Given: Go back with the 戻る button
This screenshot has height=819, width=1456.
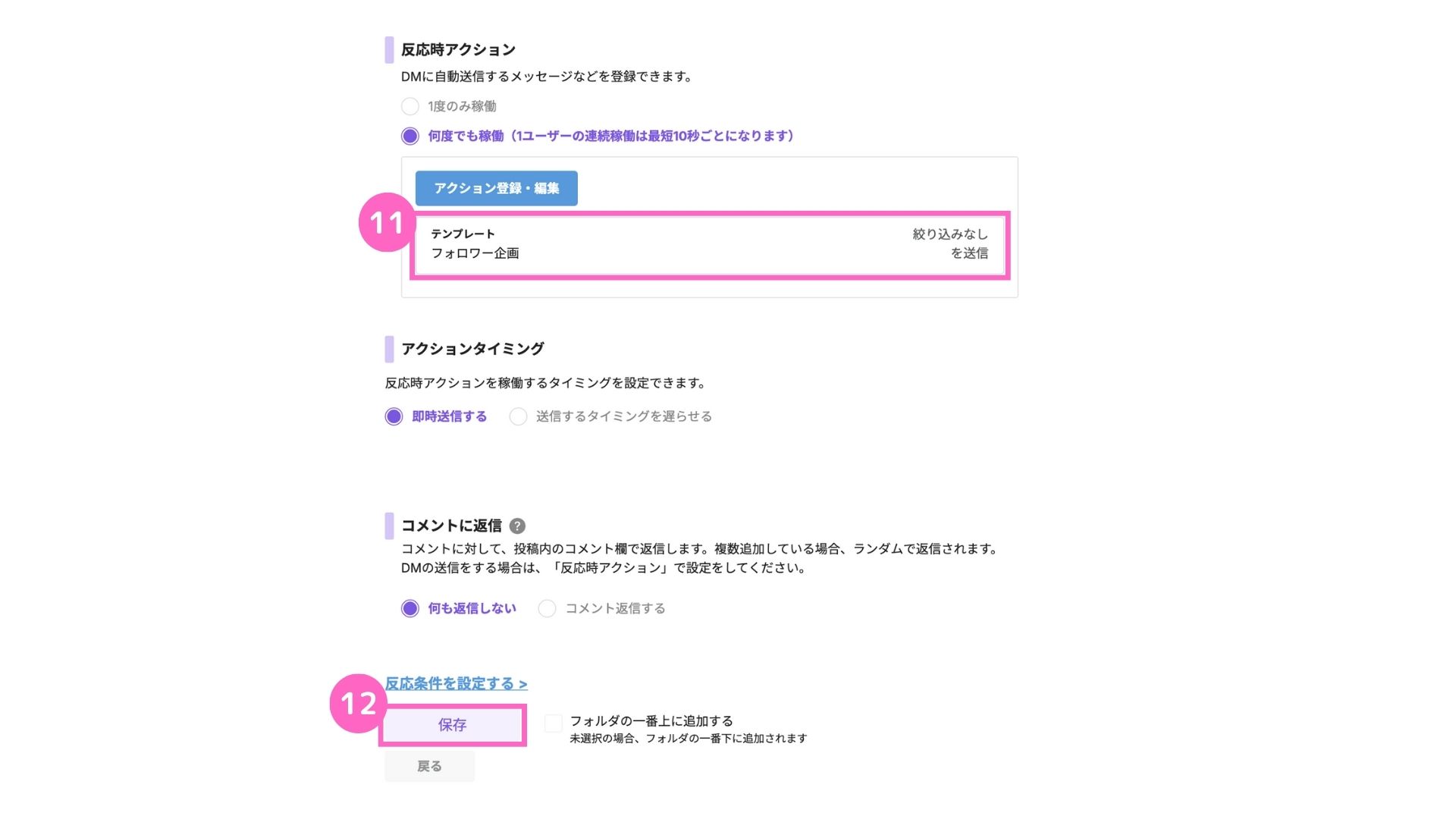Looking at the screenshot, I should (429, 766).
